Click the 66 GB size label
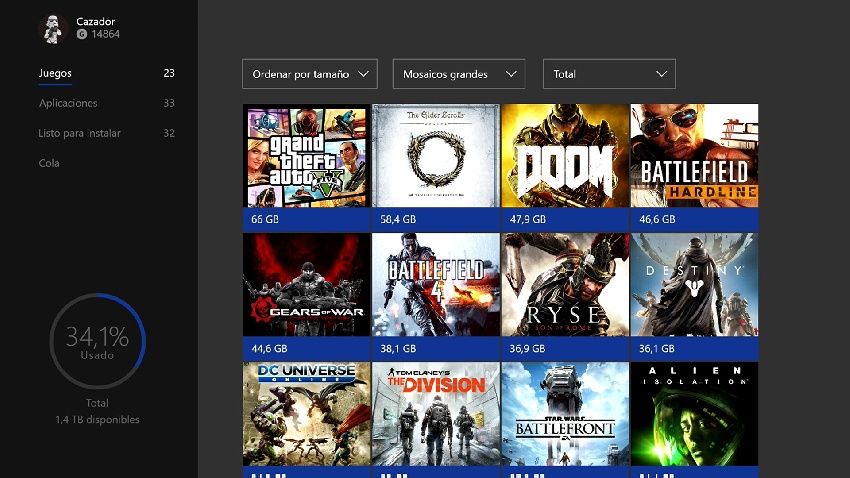 click(265, 219)
